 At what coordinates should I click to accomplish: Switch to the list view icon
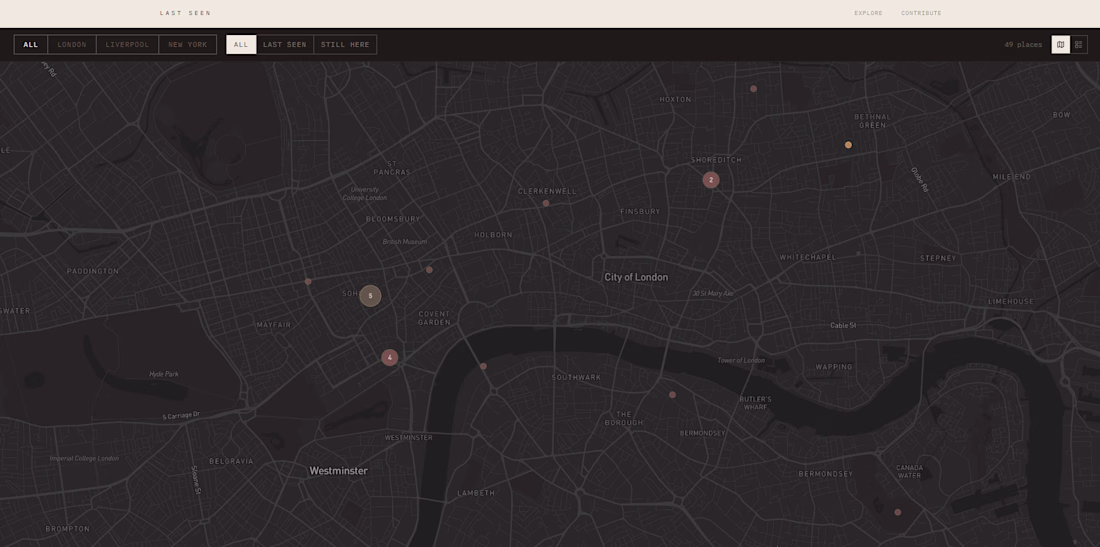pyautogui.click(x=1078, y=44)
